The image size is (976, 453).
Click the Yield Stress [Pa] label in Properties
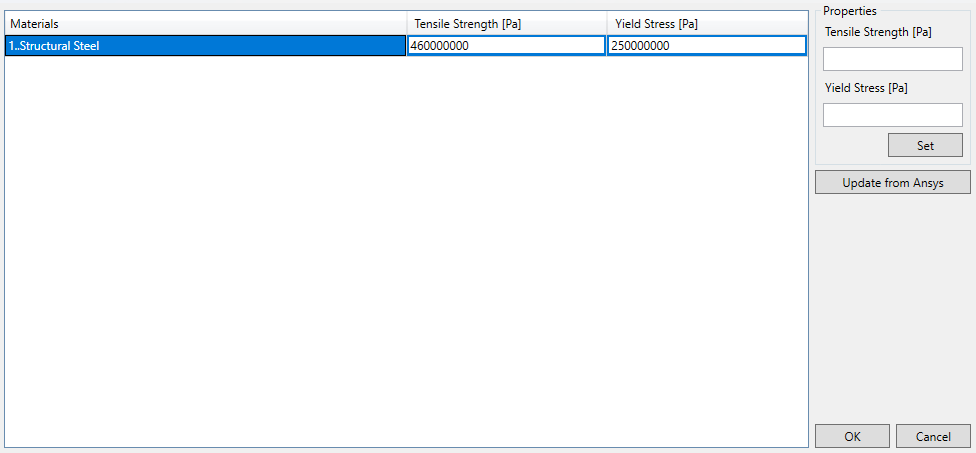[x=866, y=88]
